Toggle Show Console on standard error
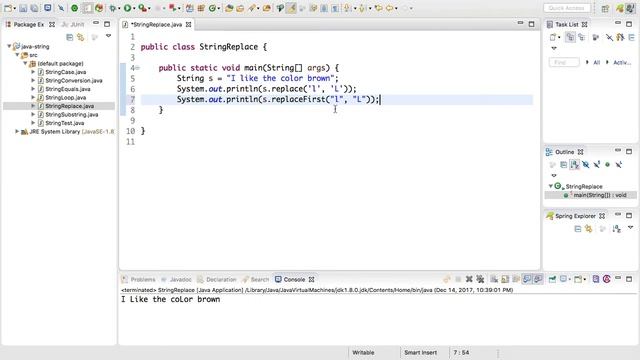The image size is (640, 360). click(x=538, y=279)
